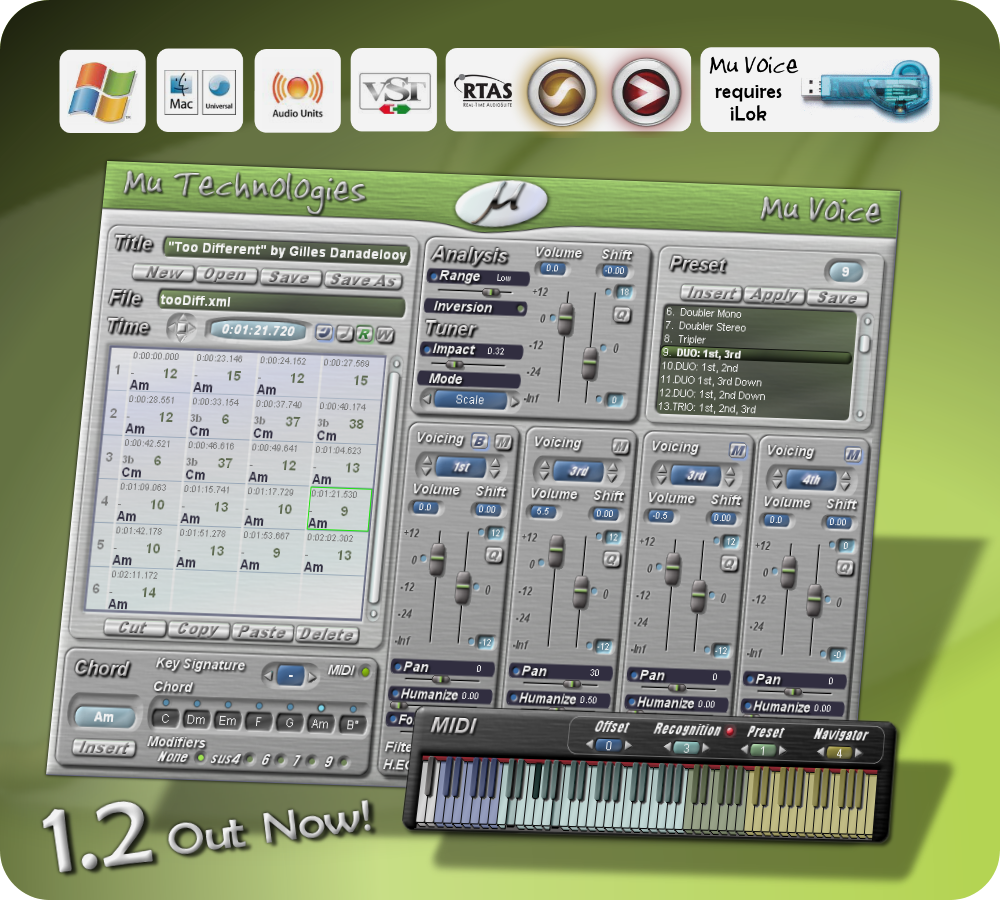Viewport: 1000px width, 900px height.
Task: Click the Q button in 4th Voicing panel
Action: click(844, 568)
